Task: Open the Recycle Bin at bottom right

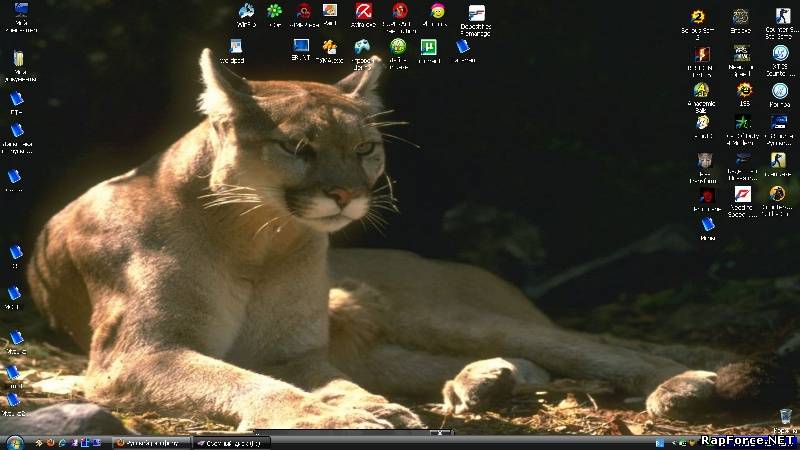Action: [x=786, y=416]
